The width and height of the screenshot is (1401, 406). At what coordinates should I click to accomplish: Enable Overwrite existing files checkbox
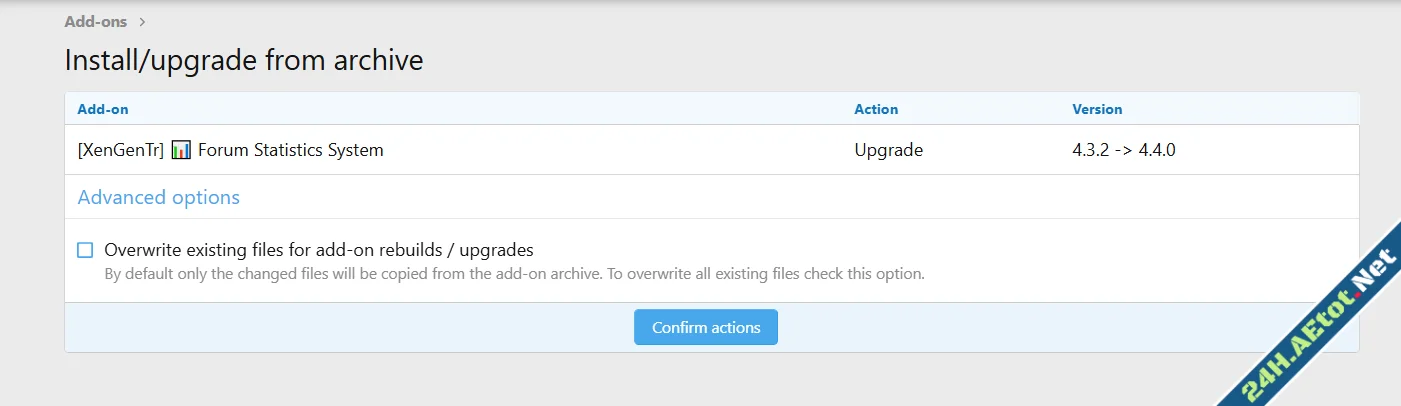pos(85,250)
